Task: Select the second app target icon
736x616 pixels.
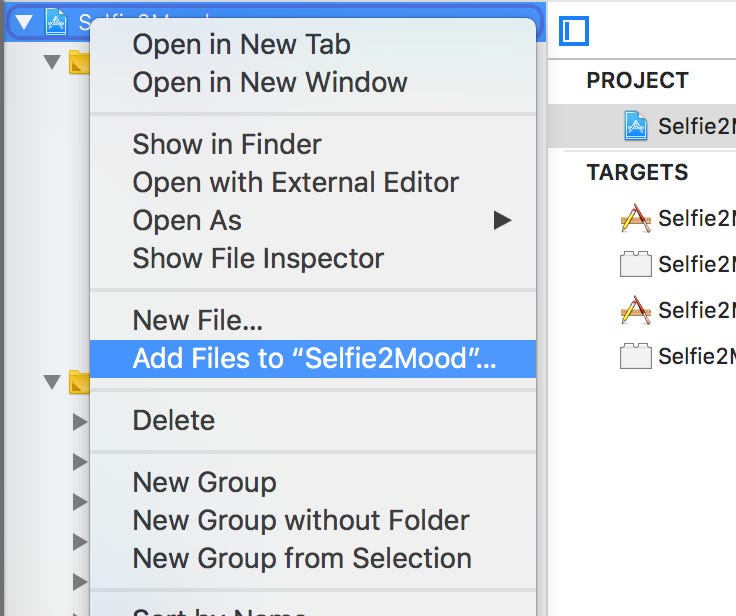Action: point(636,310)
